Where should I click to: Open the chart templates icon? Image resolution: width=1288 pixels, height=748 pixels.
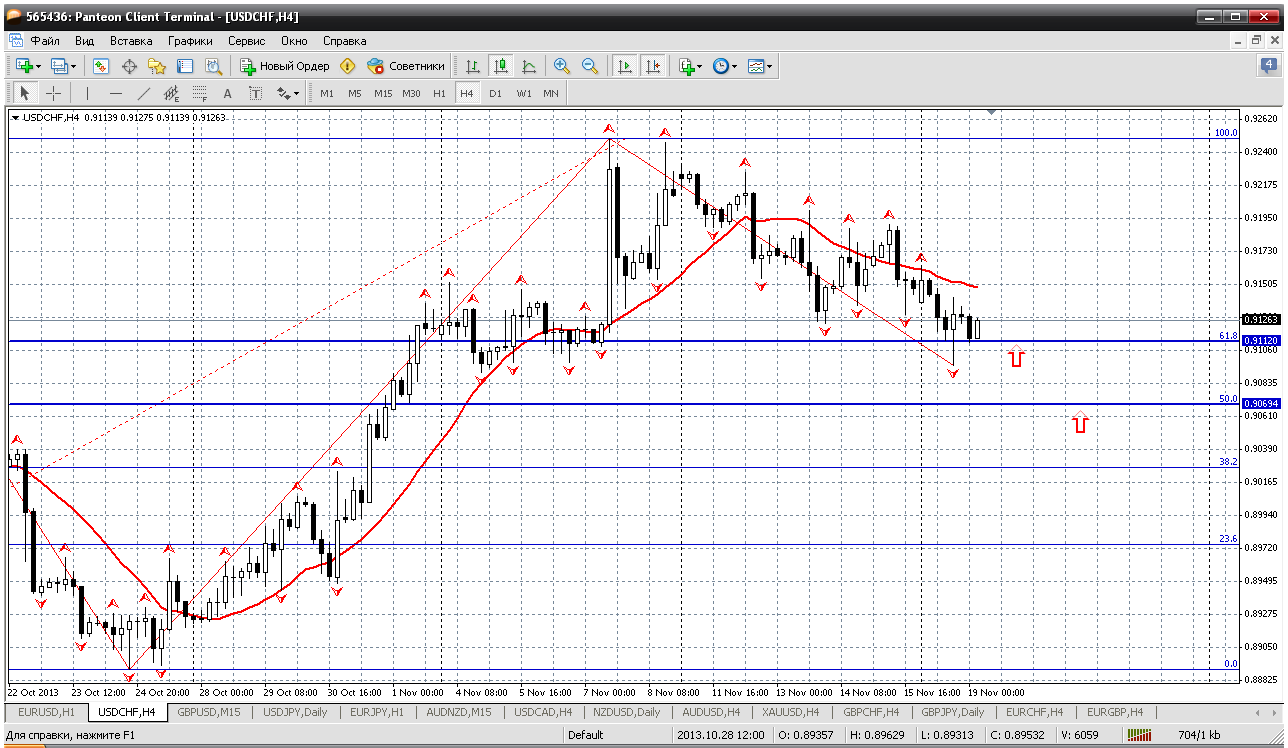756,66
